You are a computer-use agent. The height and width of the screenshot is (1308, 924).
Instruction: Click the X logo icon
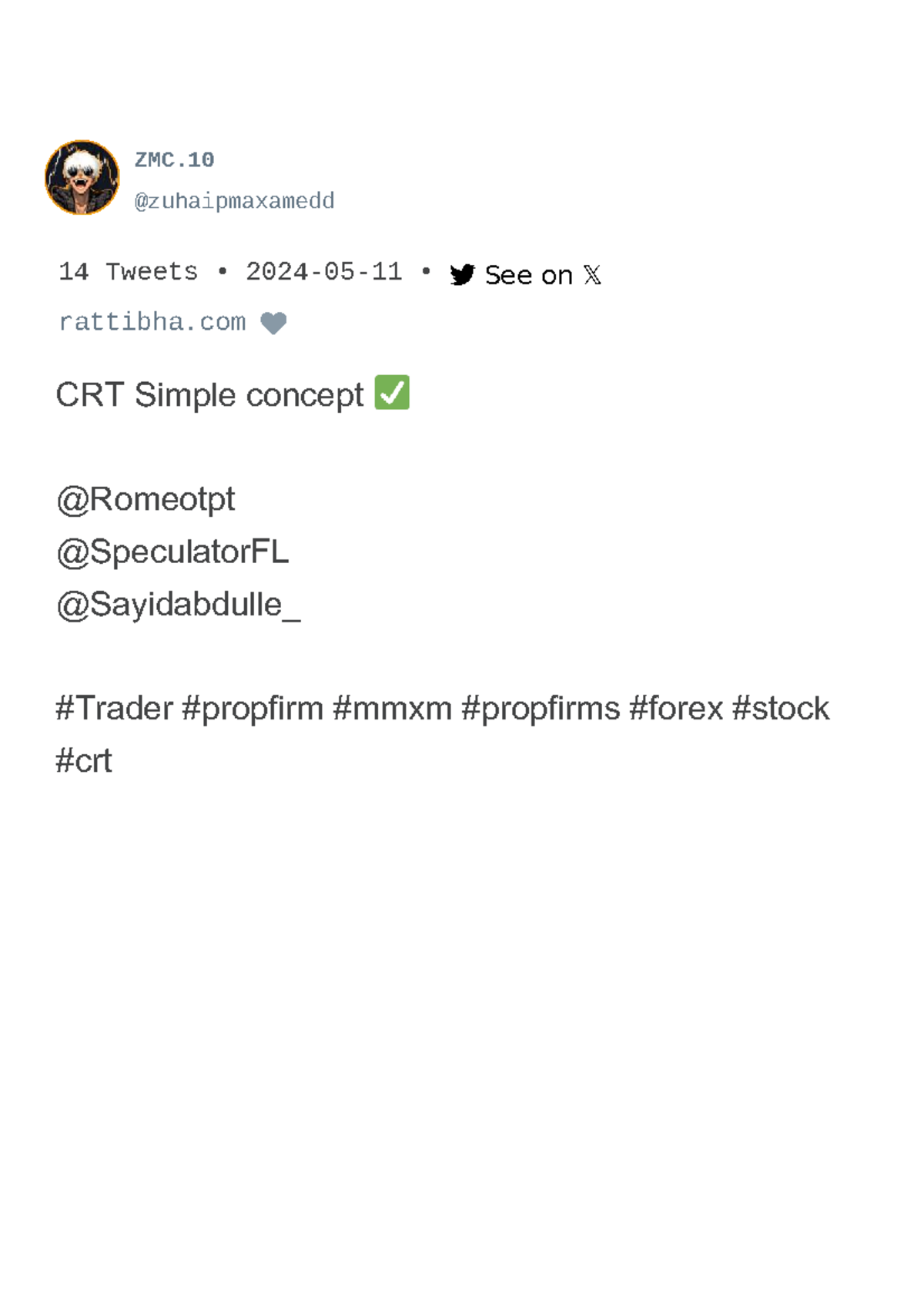592,275
